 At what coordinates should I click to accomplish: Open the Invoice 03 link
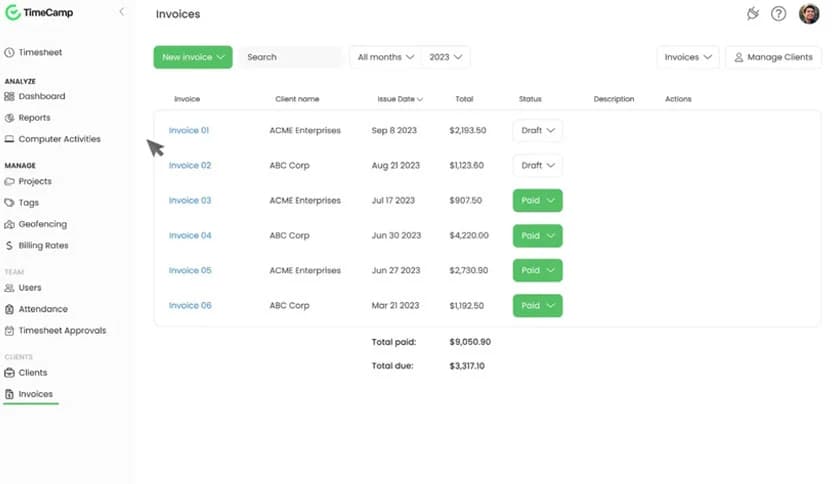click(190, 200)
